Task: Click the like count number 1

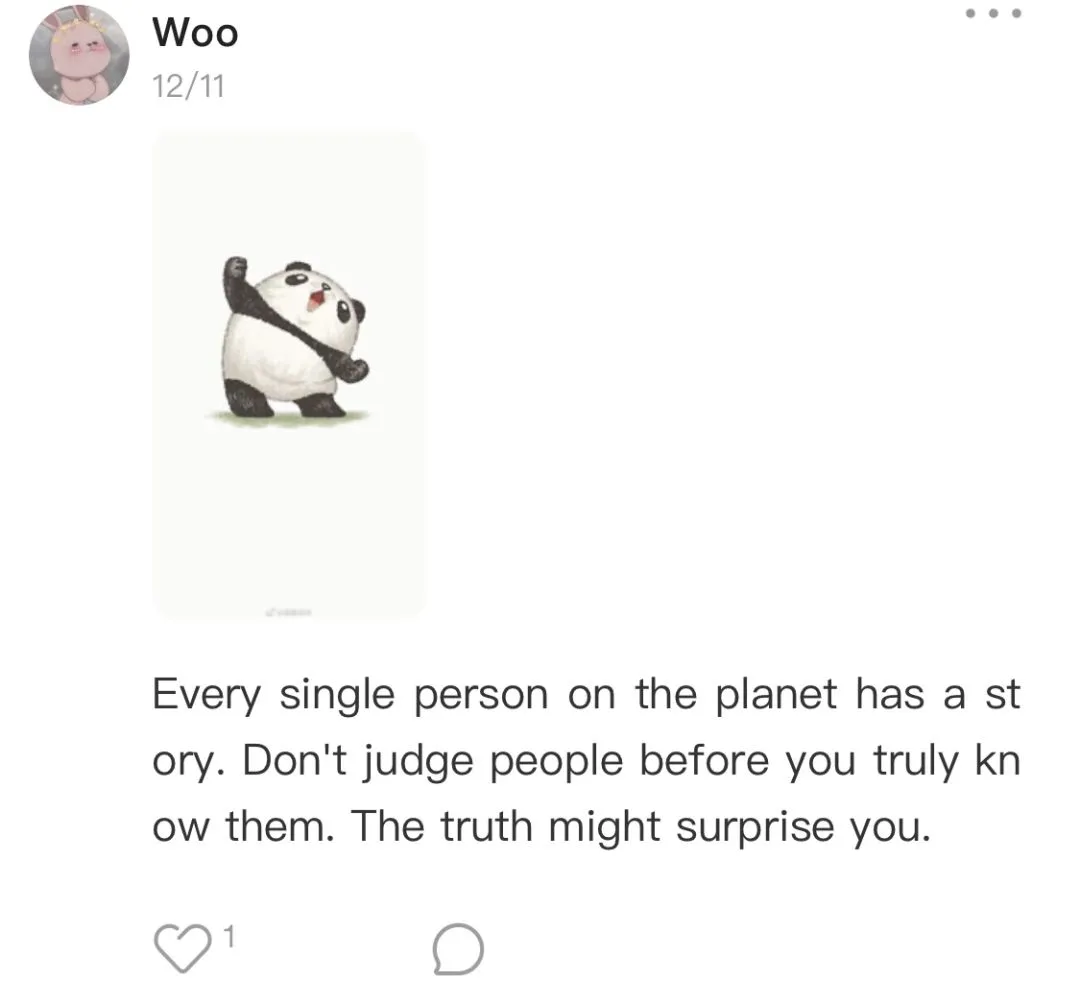Action: (x=229, y=936)
